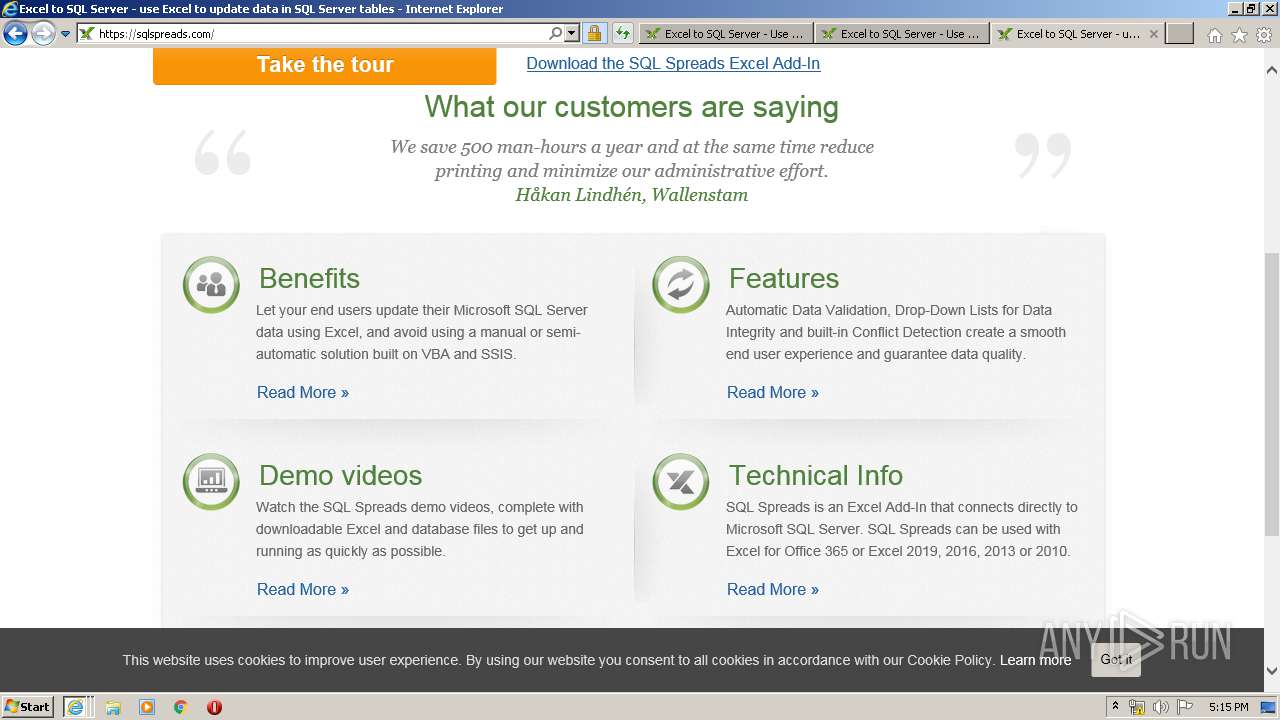
Task: Dismiss cookie banner with Got it button
Action: point(1116,660)
